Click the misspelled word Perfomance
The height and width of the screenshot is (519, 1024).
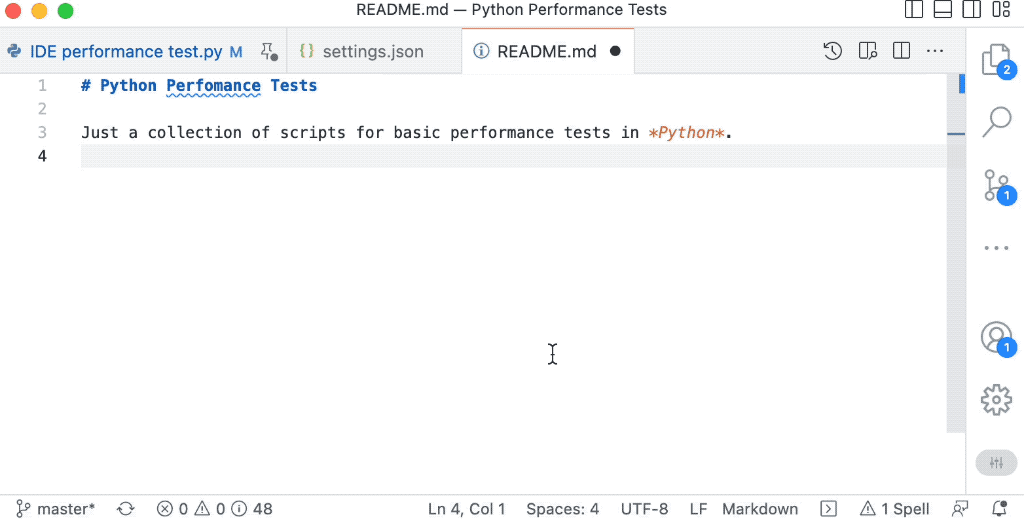[214, 86]
